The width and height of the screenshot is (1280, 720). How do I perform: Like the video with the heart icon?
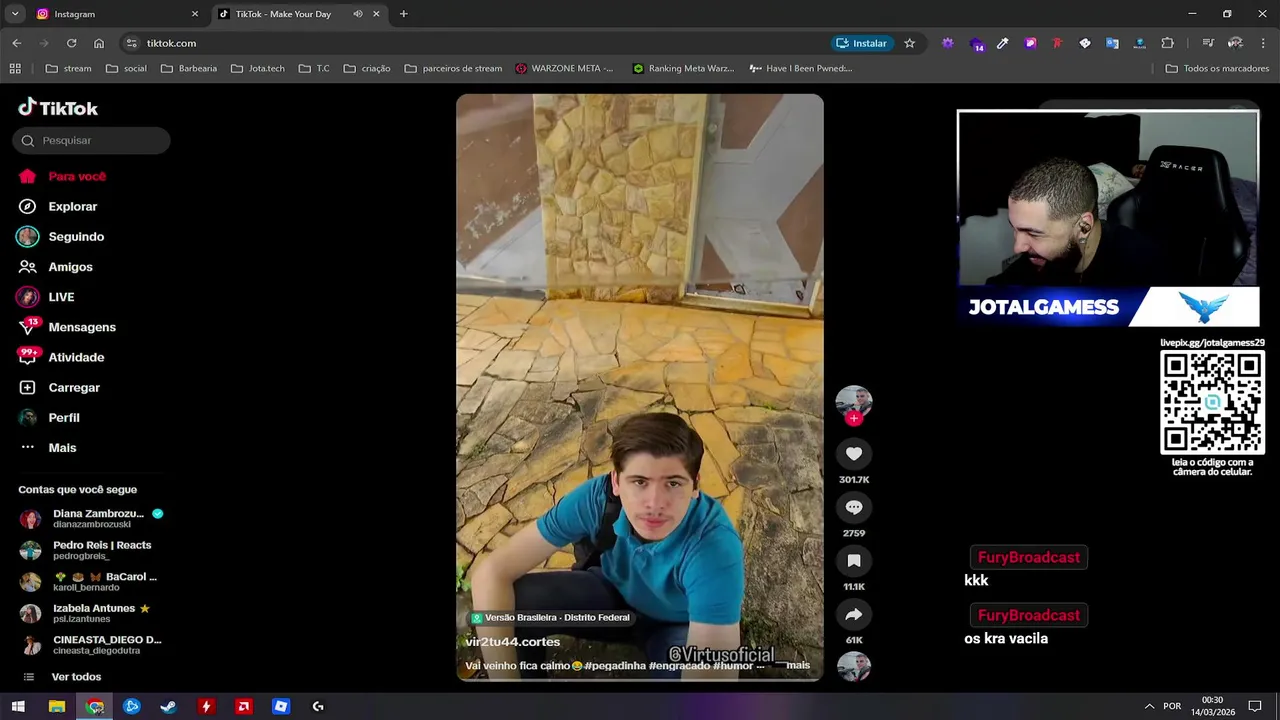click(854, 454)
